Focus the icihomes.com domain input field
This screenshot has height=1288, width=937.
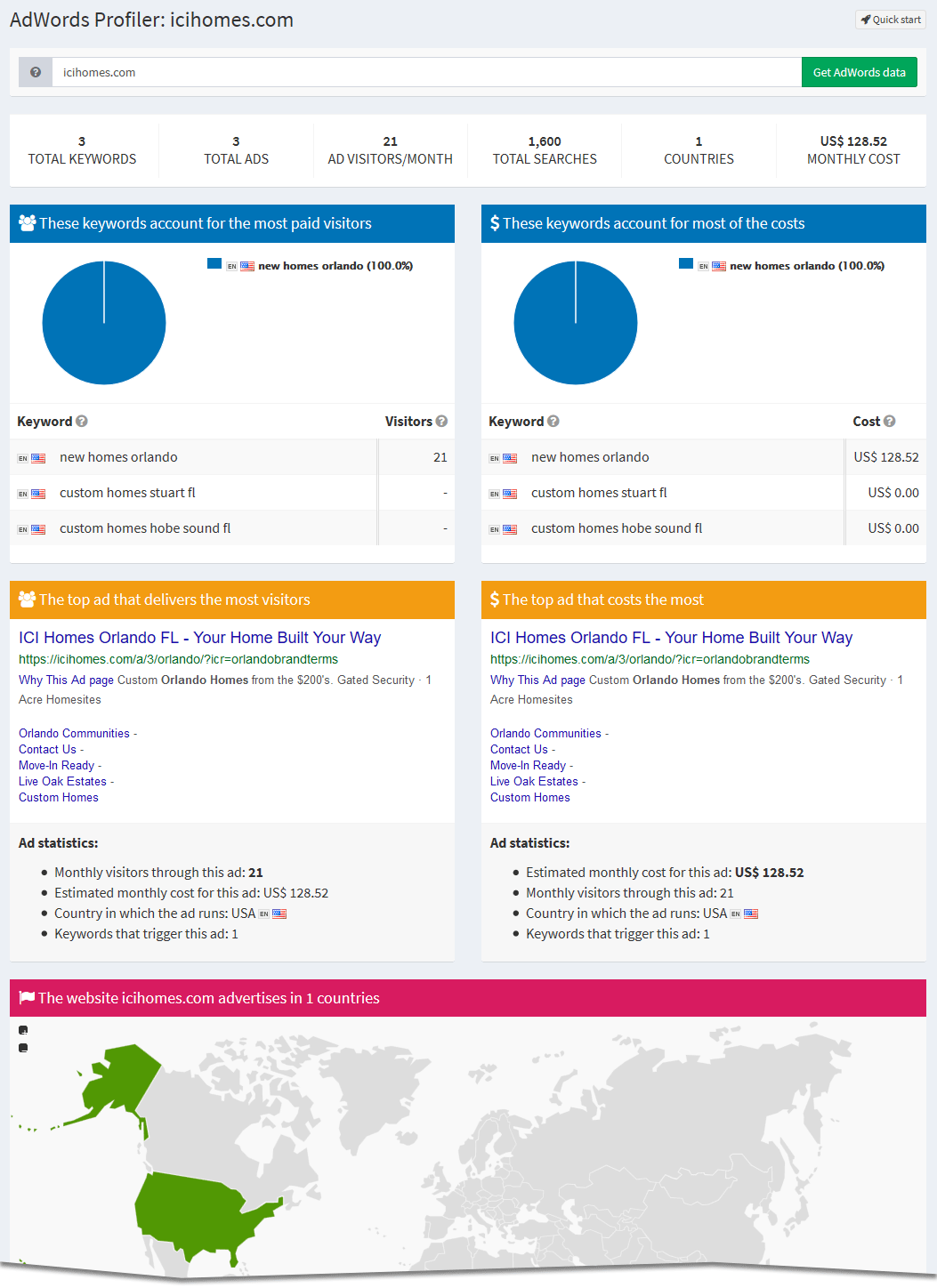point(426,73)
